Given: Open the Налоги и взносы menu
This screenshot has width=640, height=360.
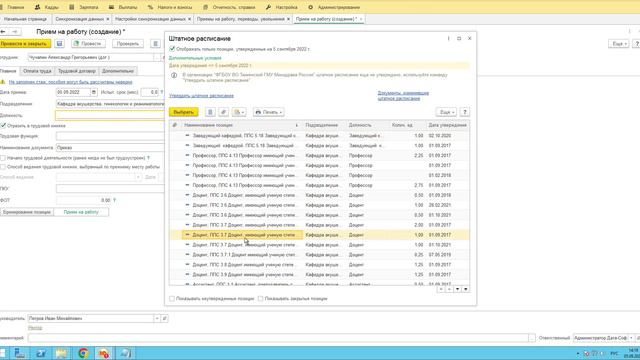Looking at the screenshot, I should (x=170, y=7).
